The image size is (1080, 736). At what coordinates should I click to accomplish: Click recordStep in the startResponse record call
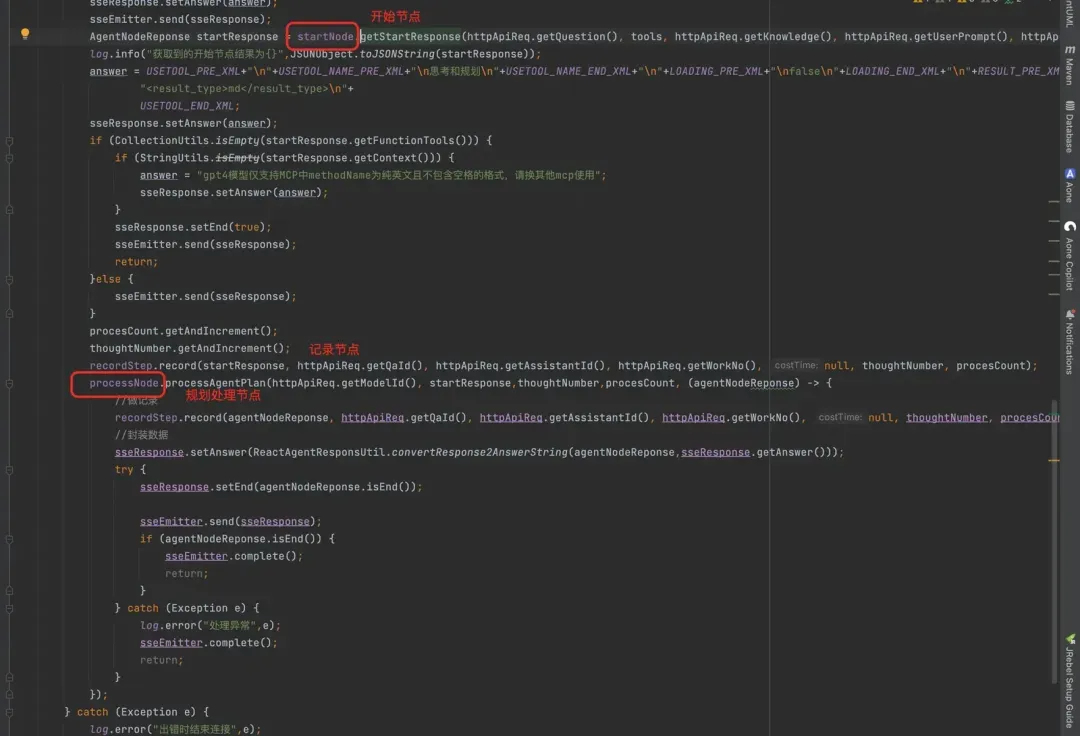[121, 366]
